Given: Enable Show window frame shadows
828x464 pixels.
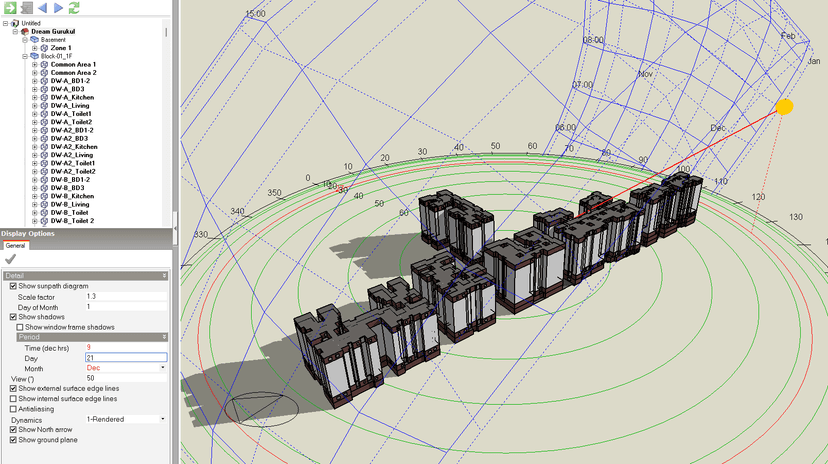Looking at the screenshot, I should pyautogui.click(x=21, y=327).
